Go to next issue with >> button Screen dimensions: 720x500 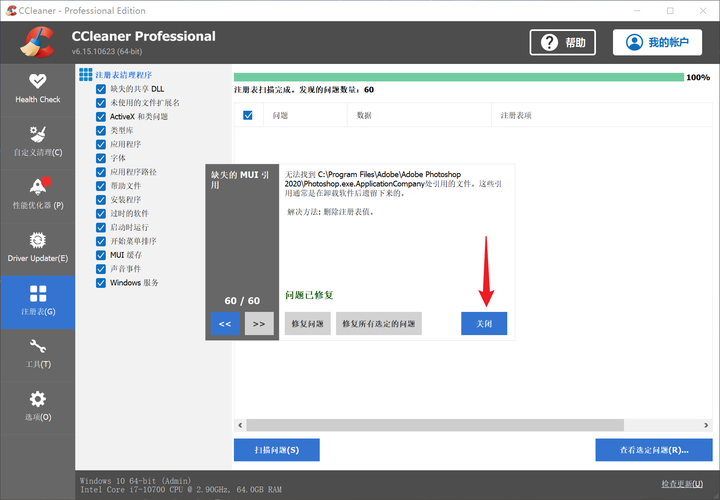point(258,323)
